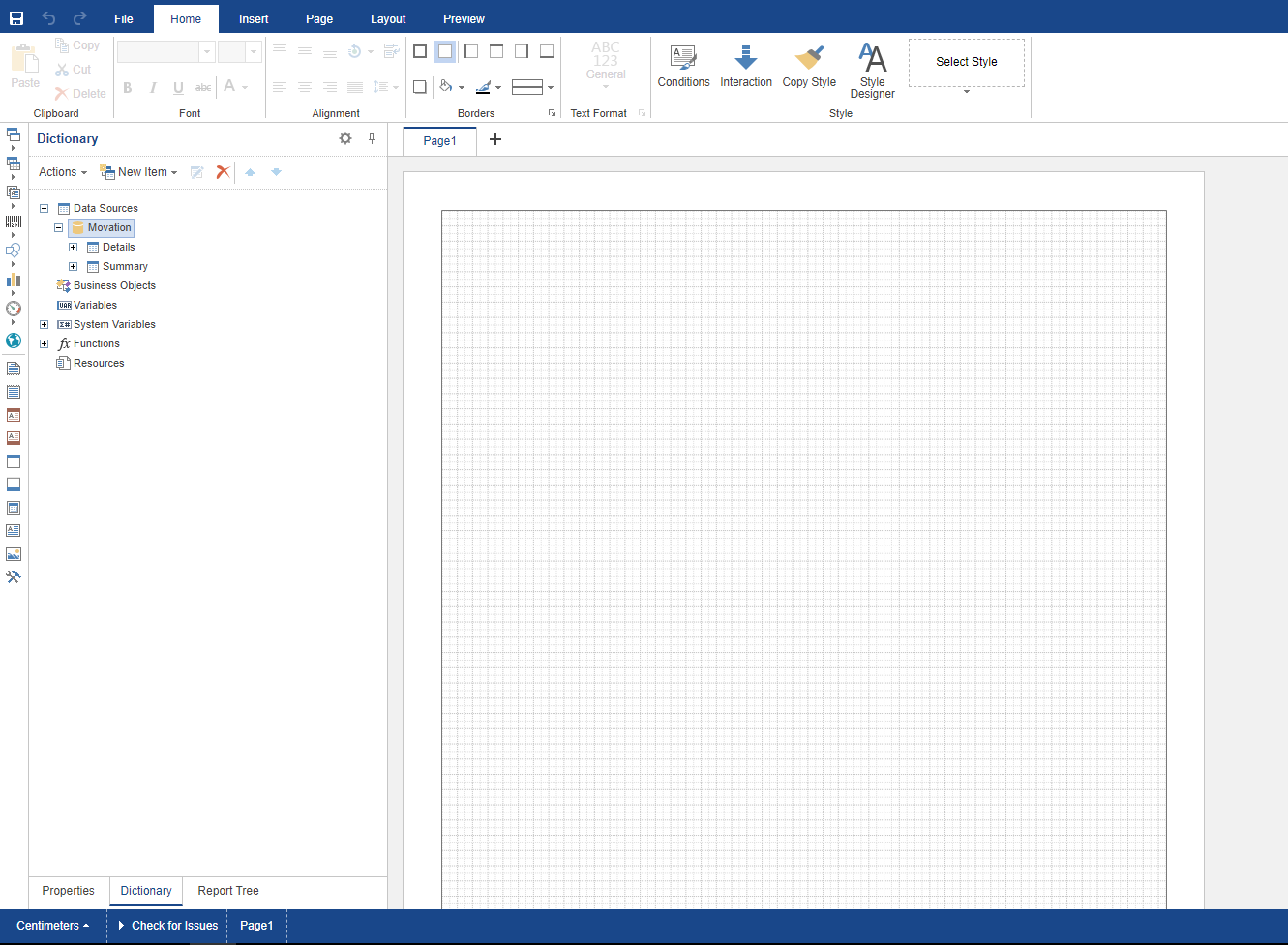Toggle the all-borders option in the Borders group
This screenshot has width=1288, height=945.
click(419, 50)
